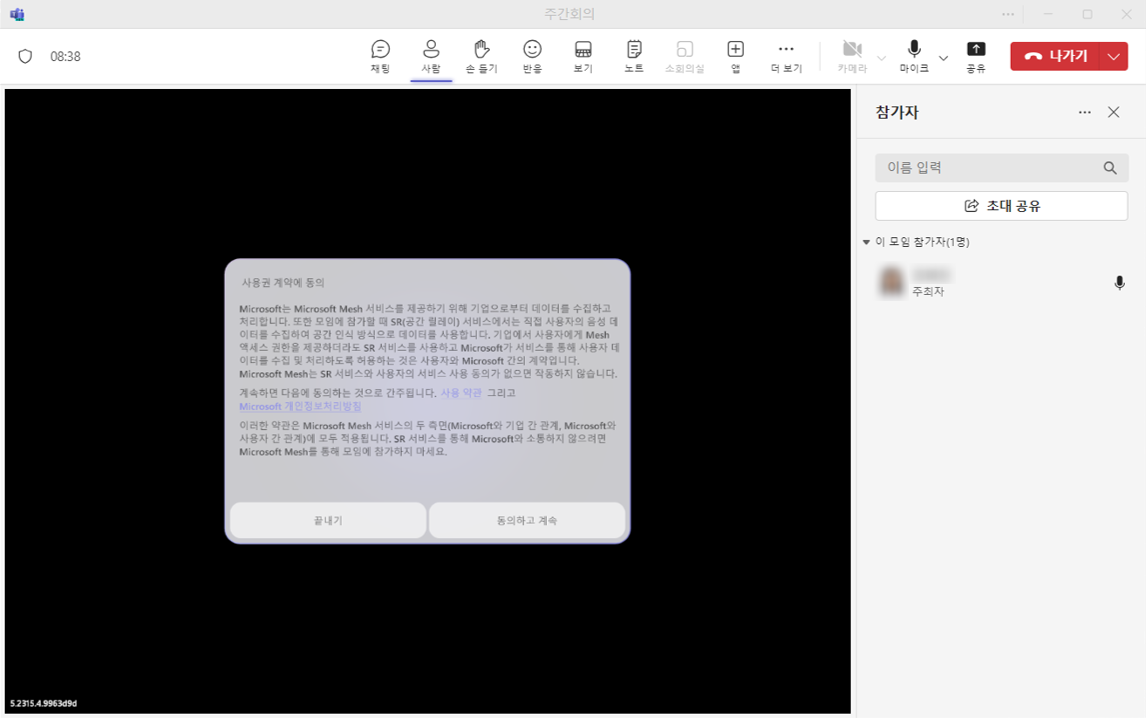Click the 초대 공유 invite share button

pyautogui.click(x=1001, y=205)
